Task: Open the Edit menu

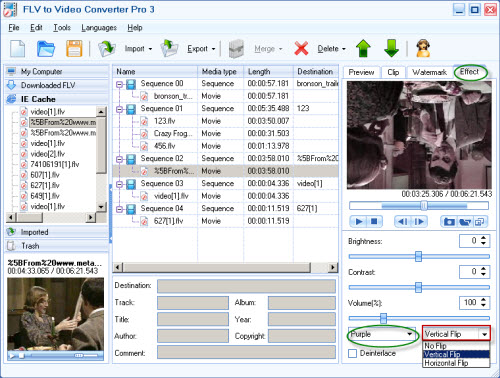Action: tap(36, 28)
